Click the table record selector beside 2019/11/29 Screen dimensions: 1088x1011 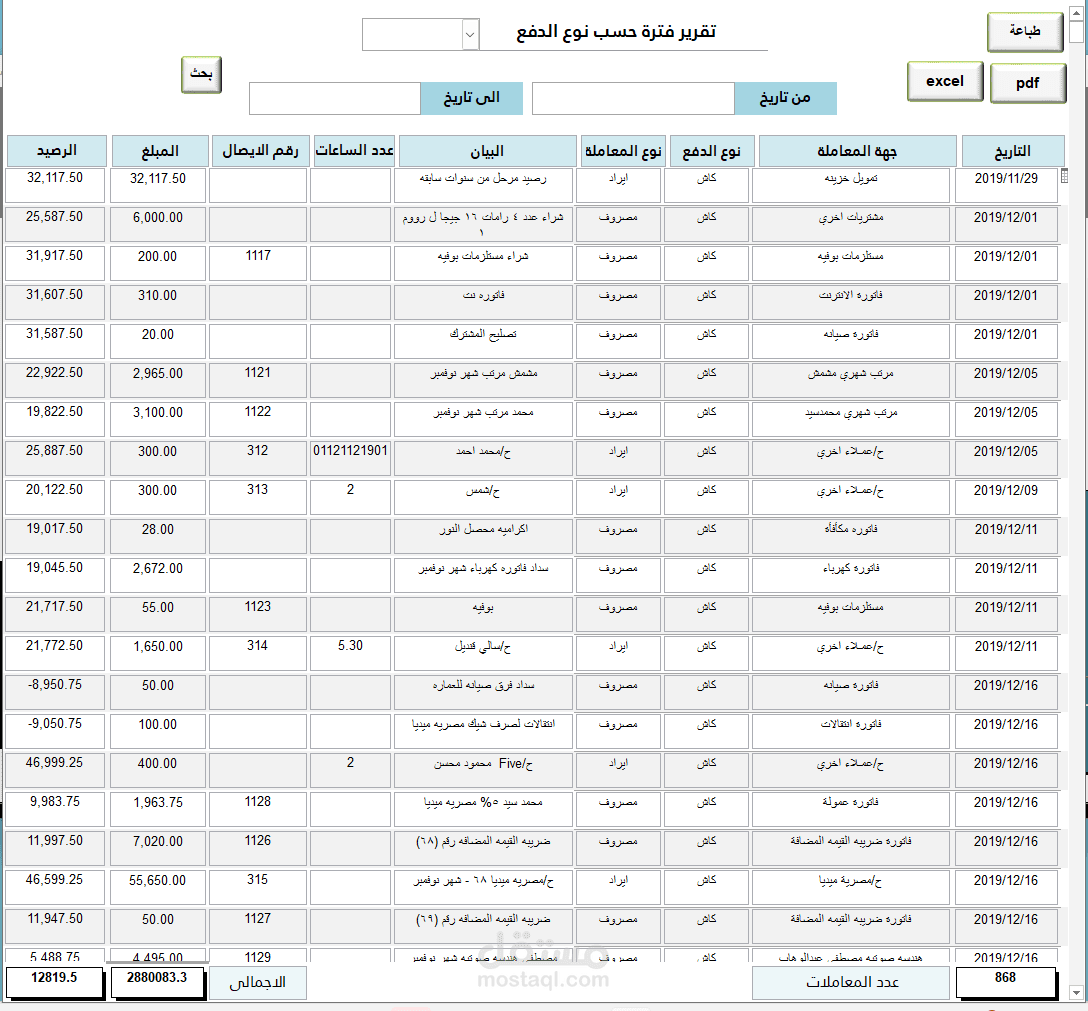[1064, 176]
